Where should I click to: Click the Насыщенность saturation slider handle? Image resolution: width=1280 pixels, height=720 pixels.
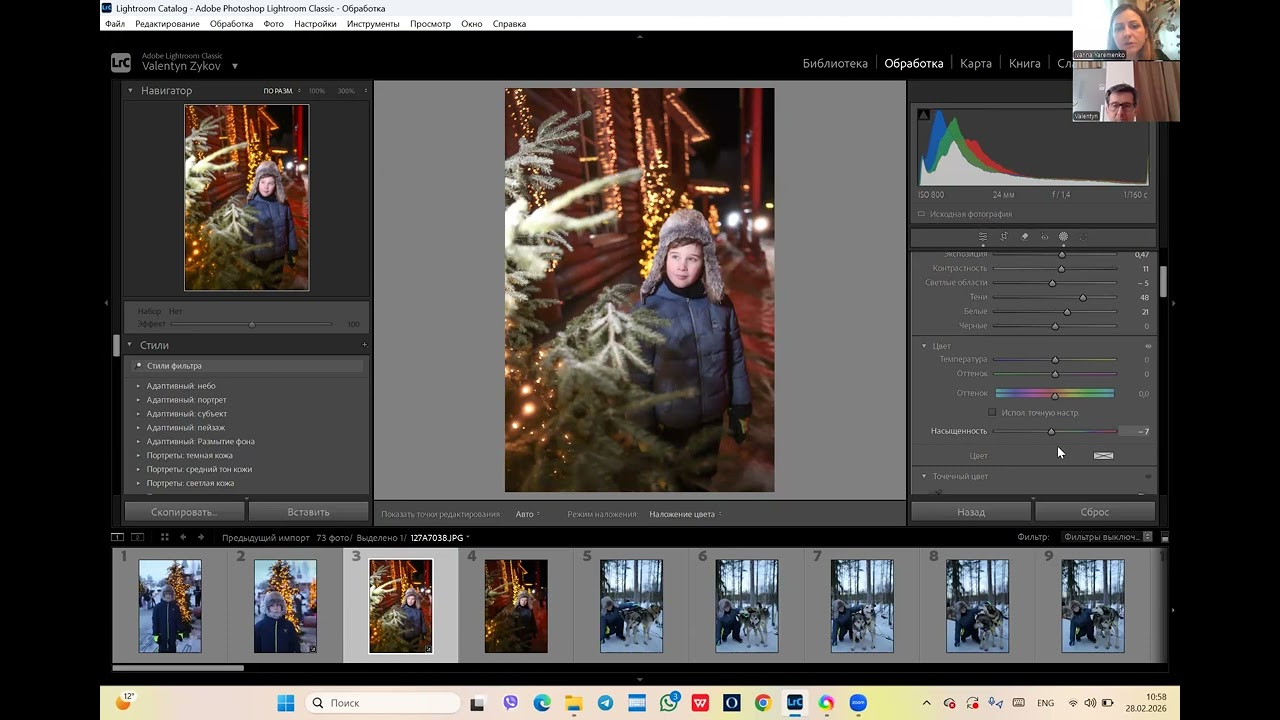click(1051, 431)
